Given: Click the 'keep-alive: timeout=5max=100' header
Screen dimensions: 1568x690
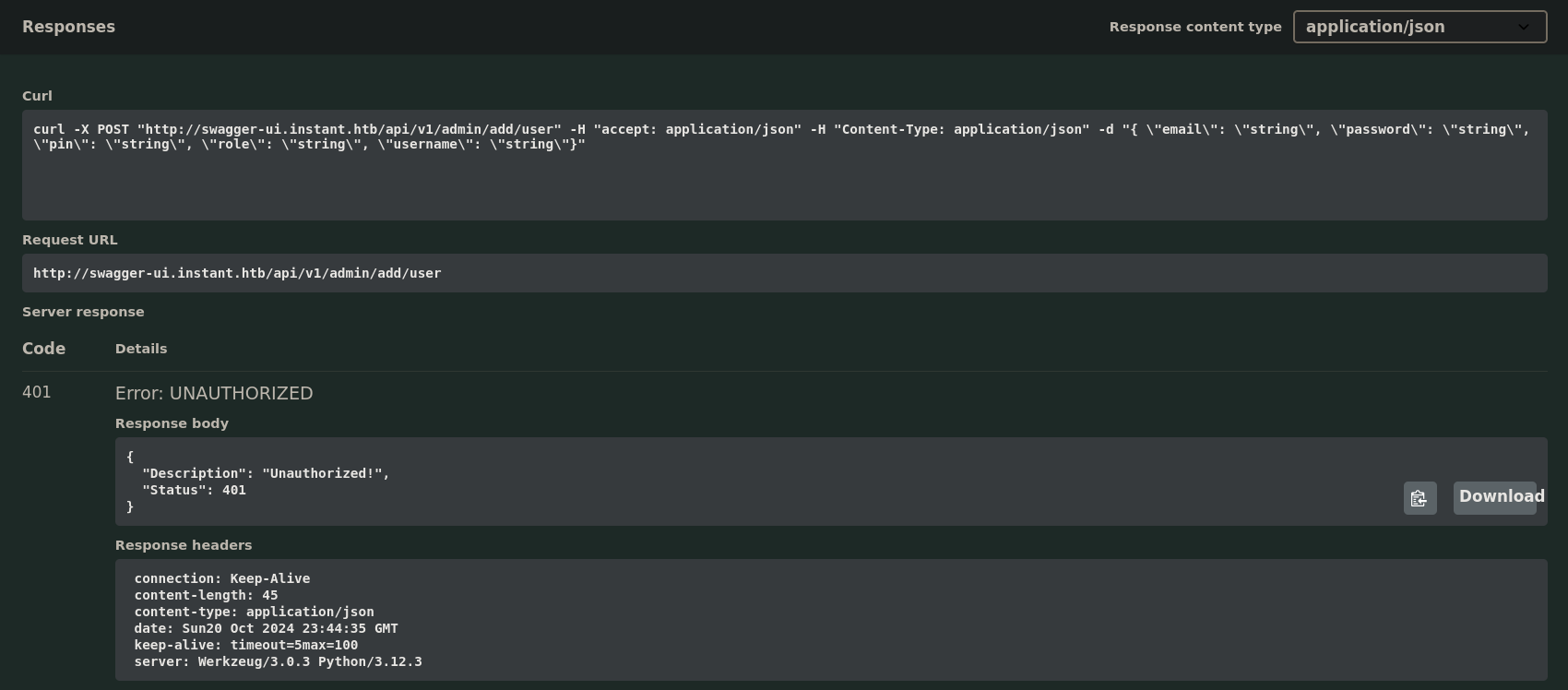Looking at the screenshot, I should (x=246, y=645).
